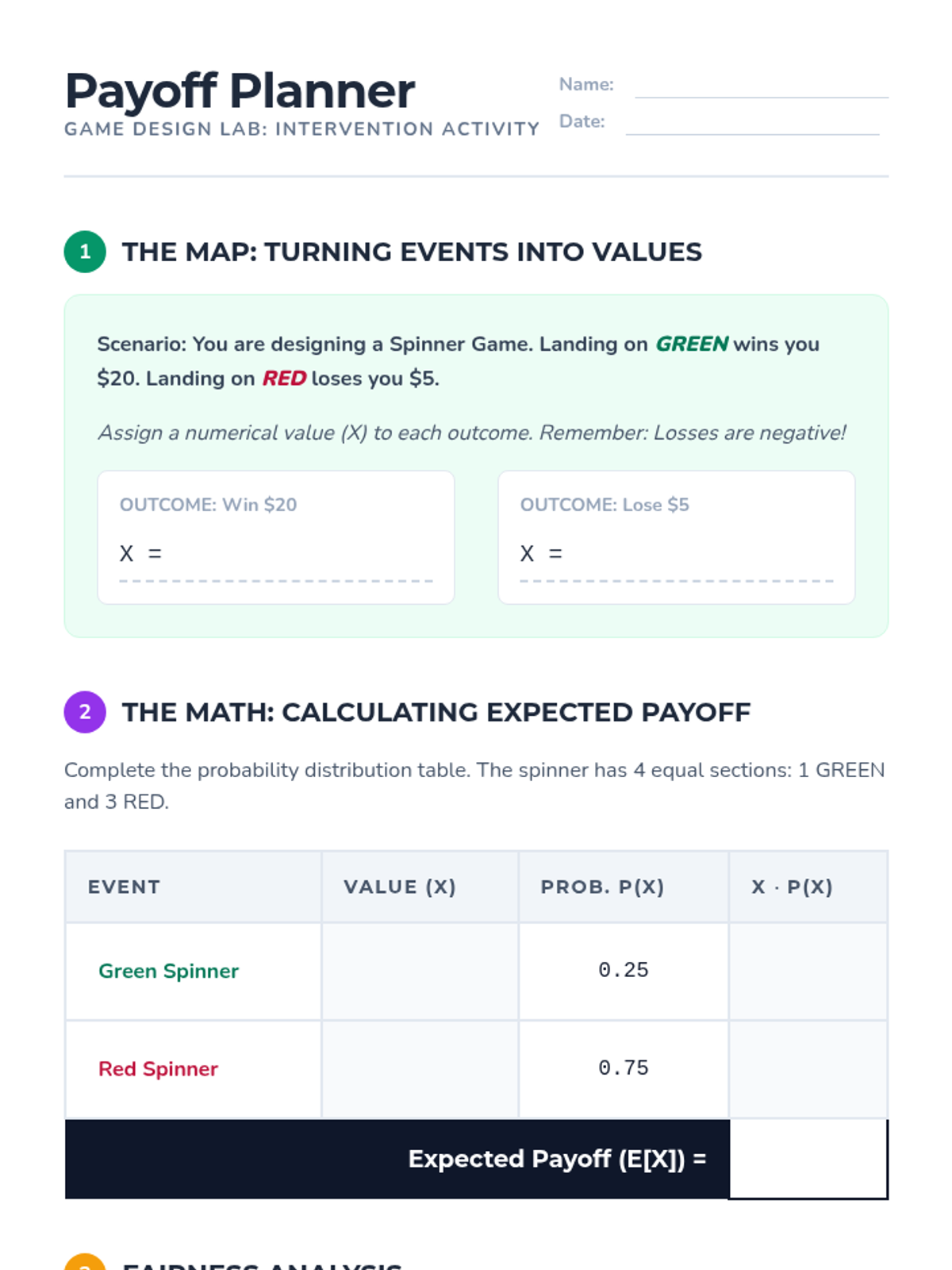952x1270 pixels.
Task: Click the green section 1 number badge
Action: (85, 252)
